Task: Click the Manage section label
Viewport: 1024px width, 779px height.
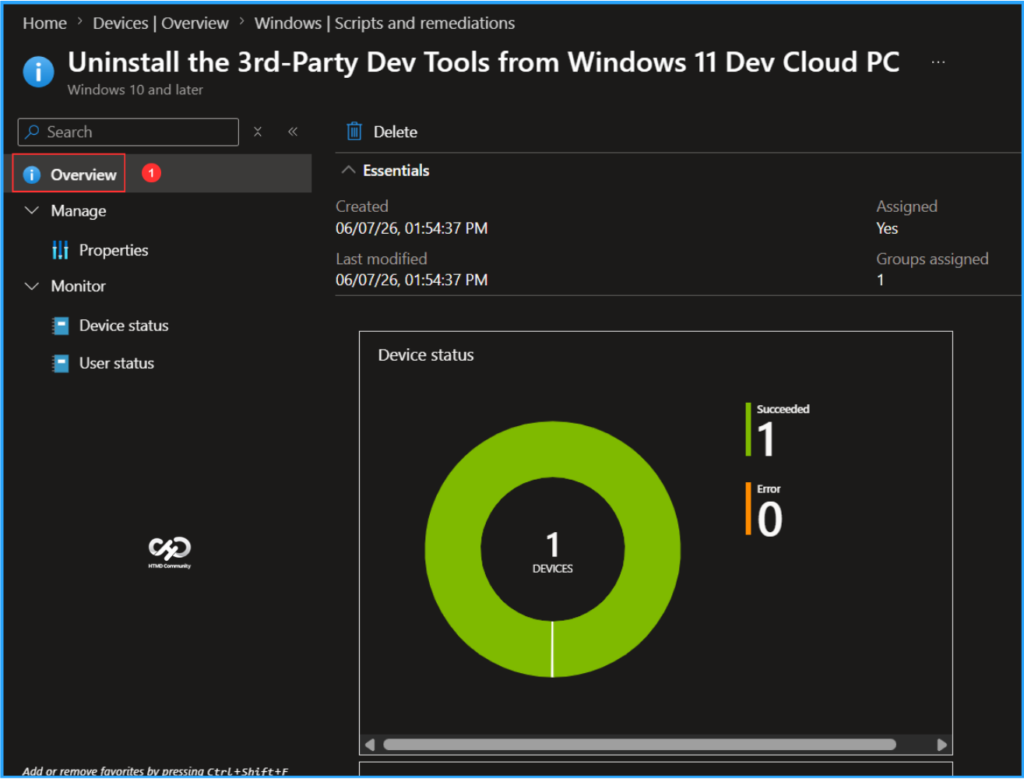Action: pyautogui.click(x=78, y=211)
